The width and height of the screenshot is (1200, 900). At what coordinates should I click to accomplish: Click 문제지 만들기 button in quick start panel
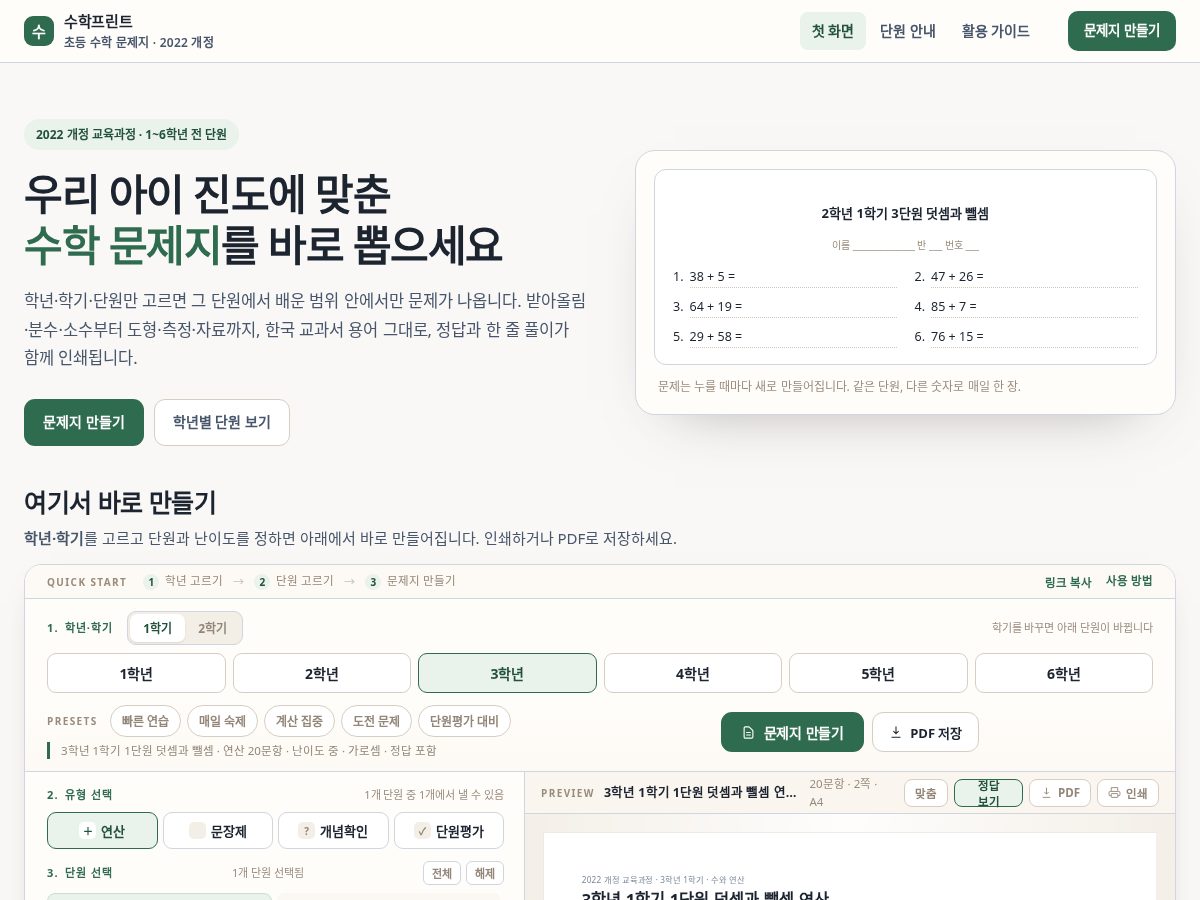click(792, 732)
